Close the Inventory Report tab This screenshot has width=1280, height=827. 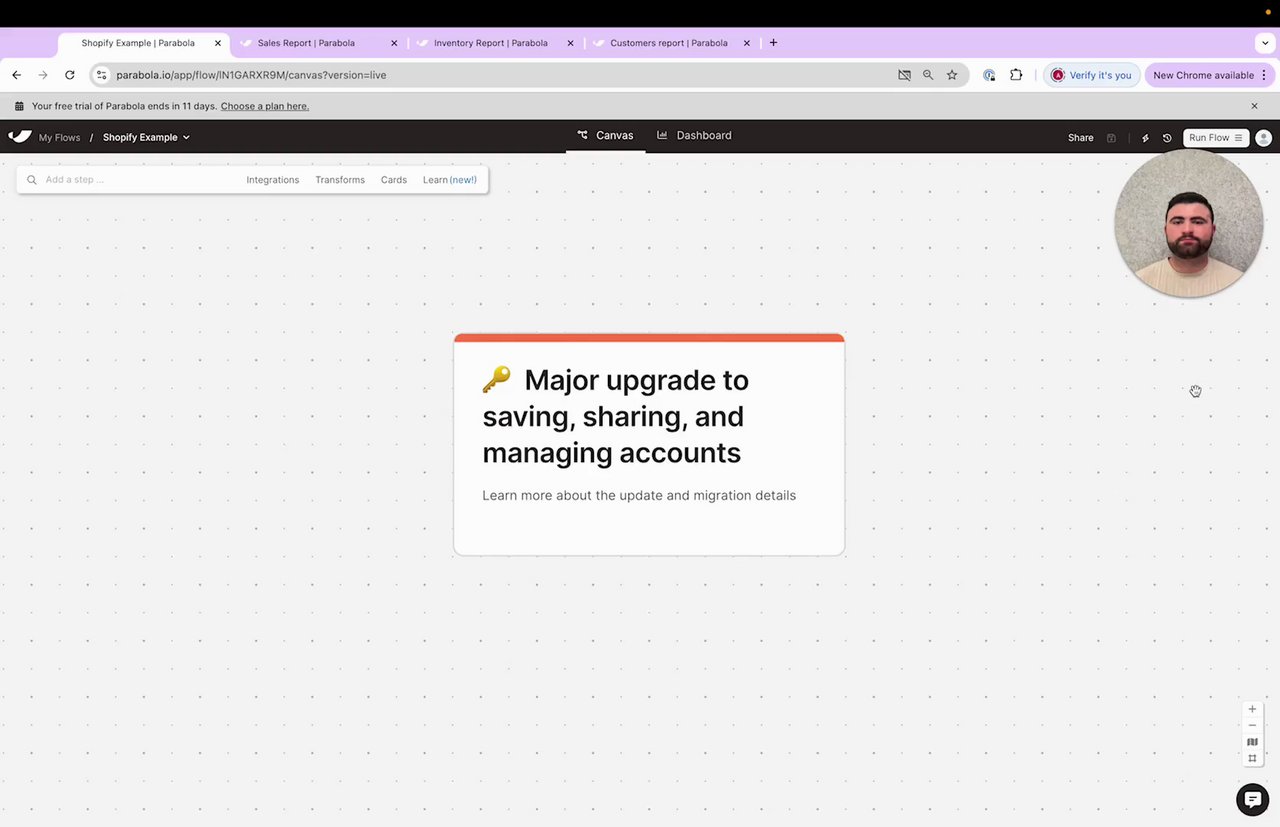571,43
